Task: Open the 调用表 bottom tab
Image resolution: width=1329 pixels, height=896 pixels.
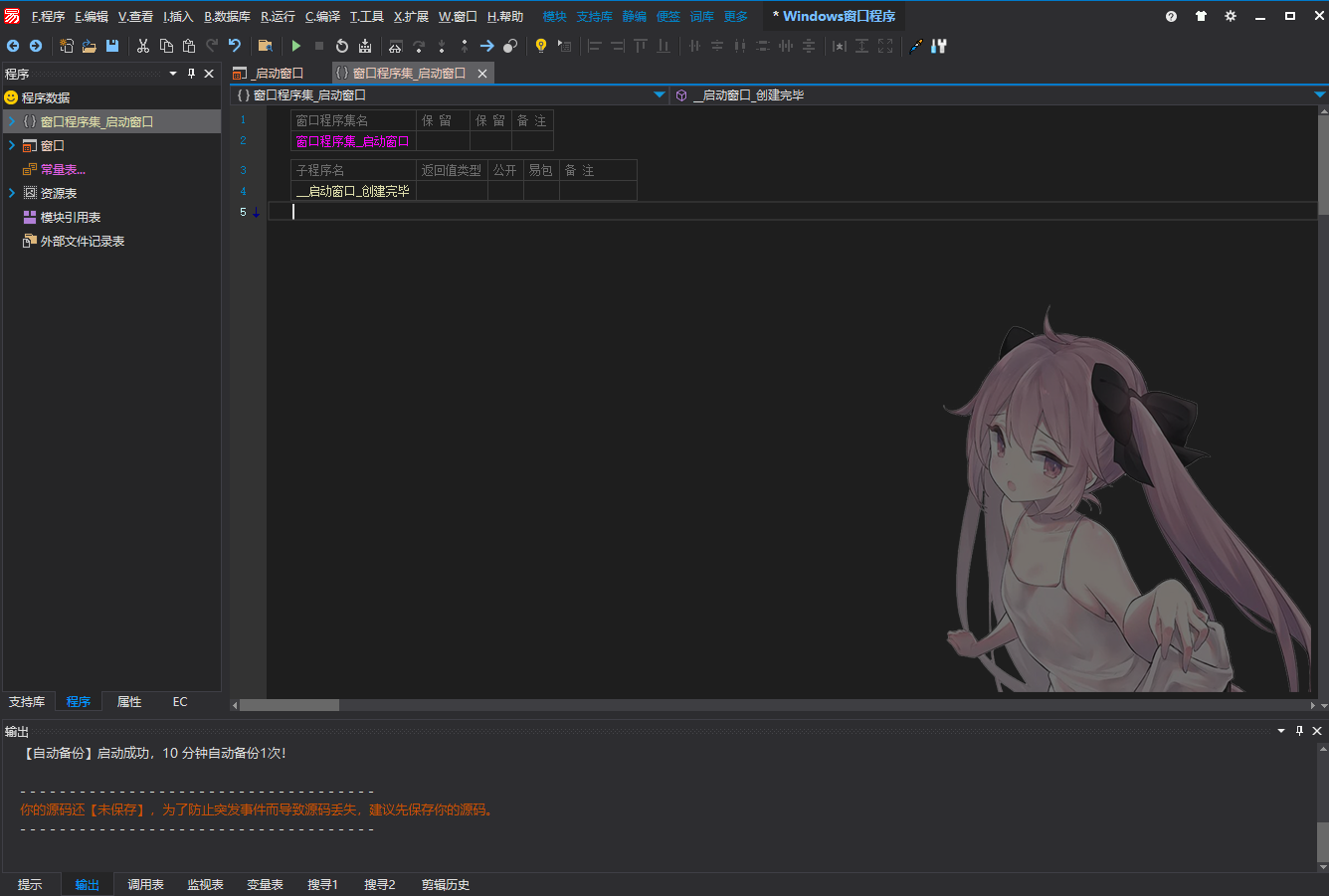Action: (145, 885)
